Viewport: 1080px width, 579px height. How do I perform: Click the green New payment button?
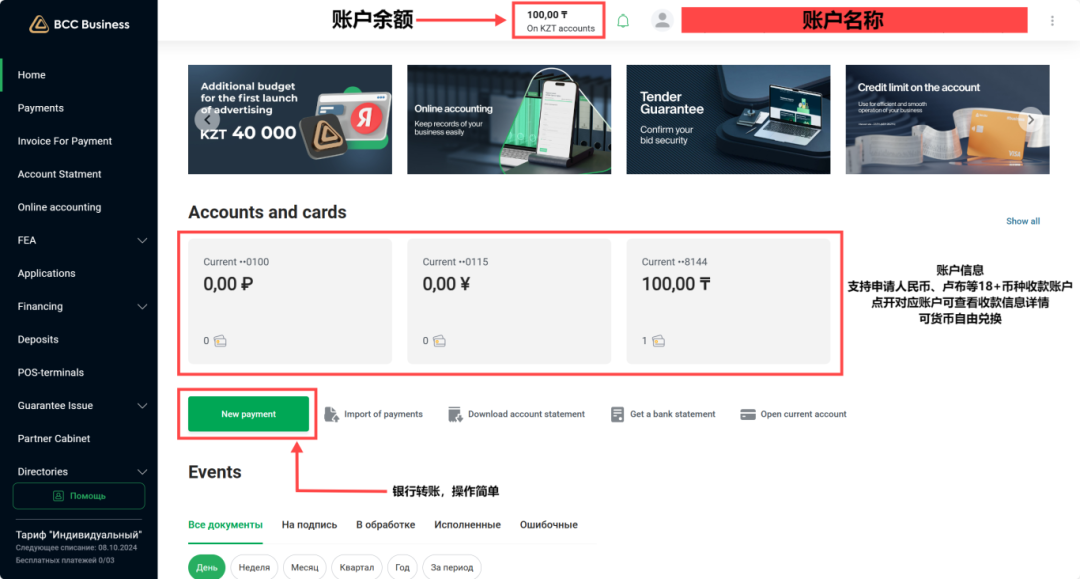click(248, 414)
